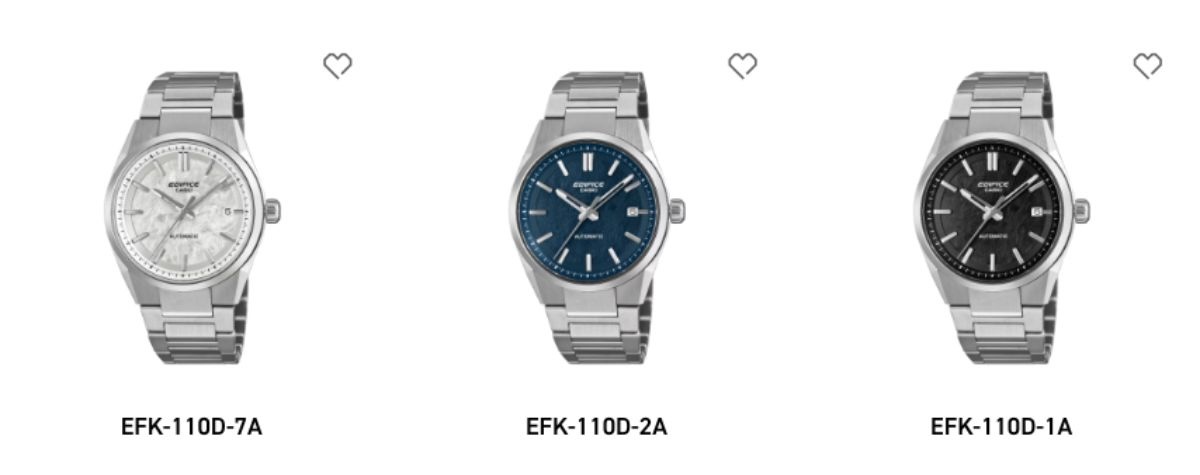Click the crown of the blue dial watch

coord(677,211)
